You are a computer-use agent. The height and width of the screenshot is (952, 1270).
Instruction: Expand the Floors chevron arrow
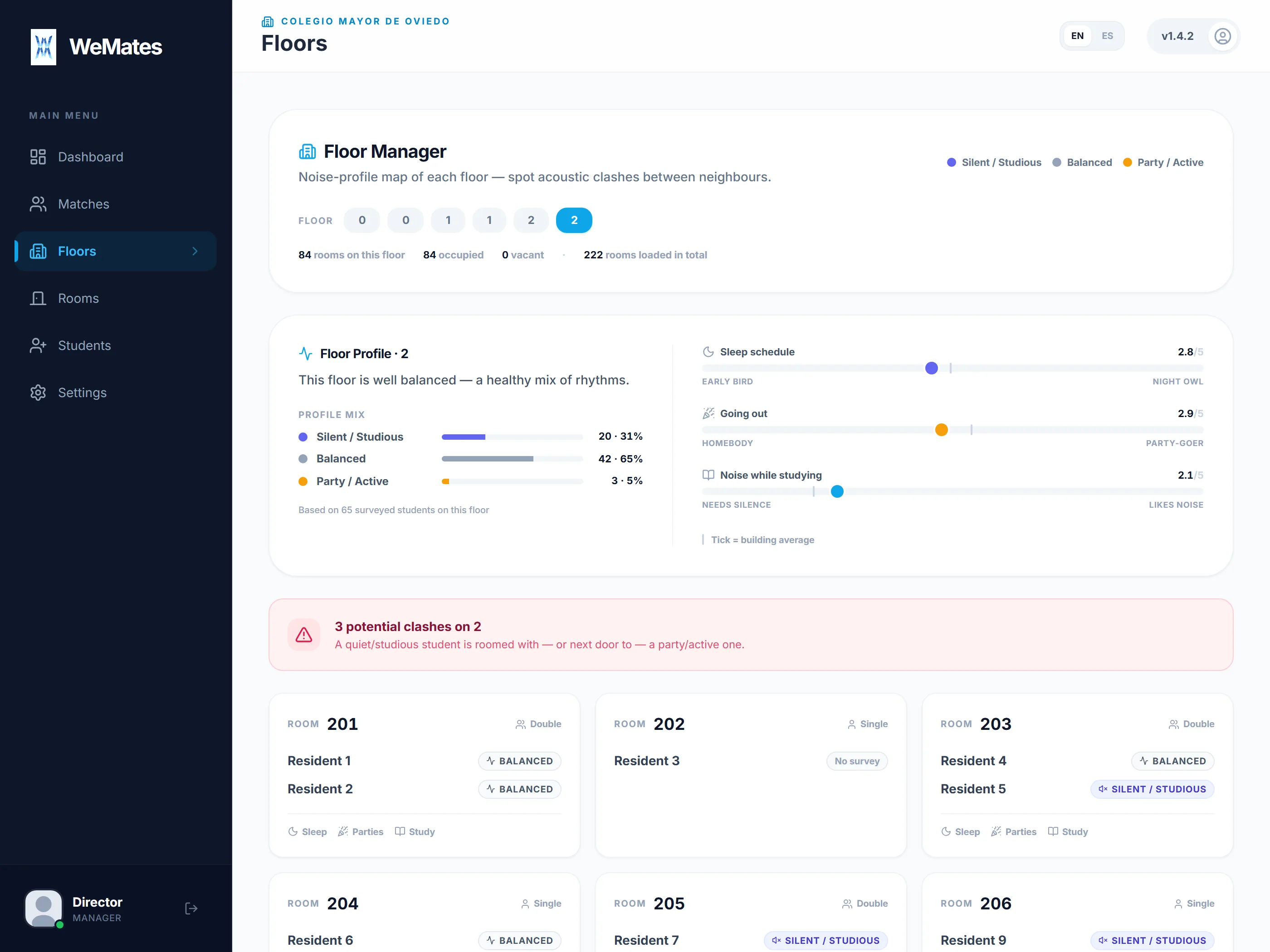tap(195, 251)
